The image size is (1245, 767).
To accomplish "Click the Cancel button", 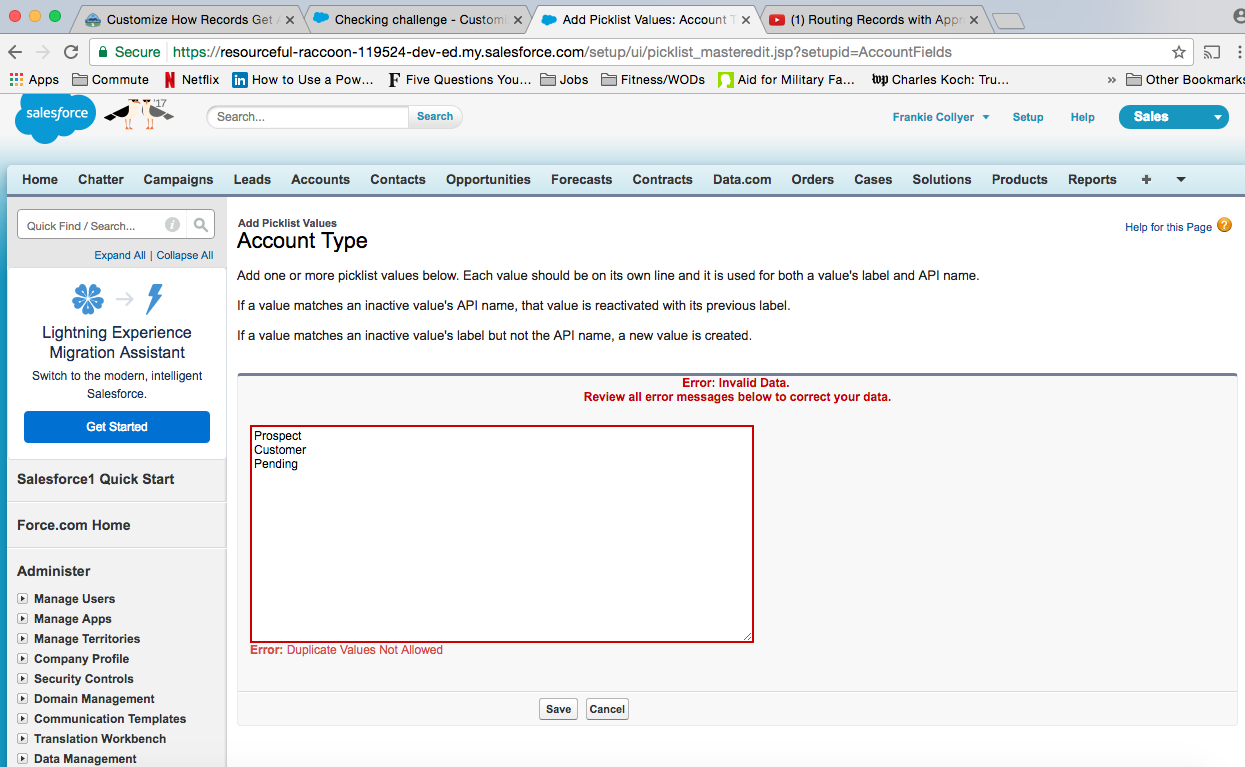I will 607,709.
